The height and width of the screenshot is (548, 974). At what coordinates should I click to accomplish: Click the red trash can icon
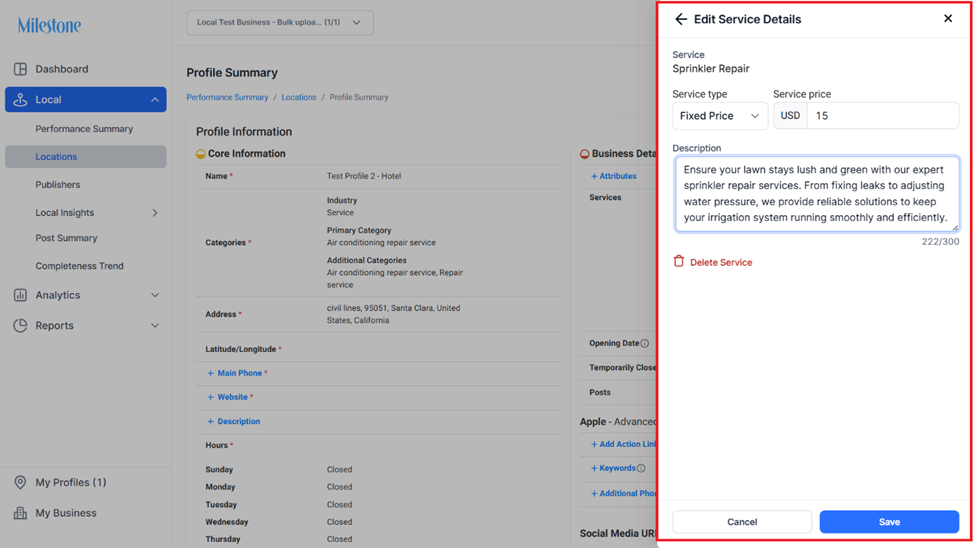tap(679, 262)
